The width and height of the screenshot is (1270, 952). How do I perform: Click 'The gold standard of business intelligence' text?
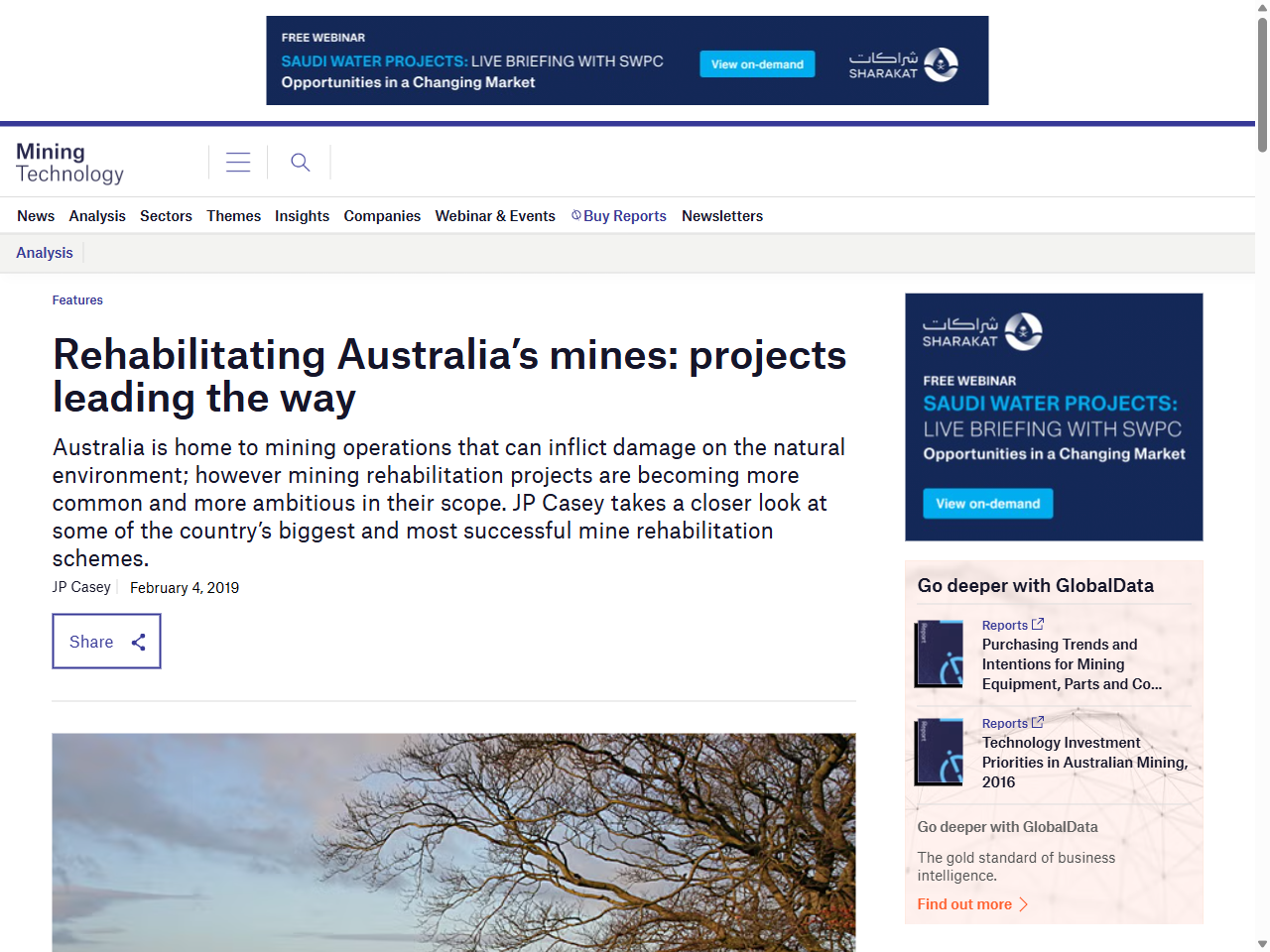(1016, 867)
